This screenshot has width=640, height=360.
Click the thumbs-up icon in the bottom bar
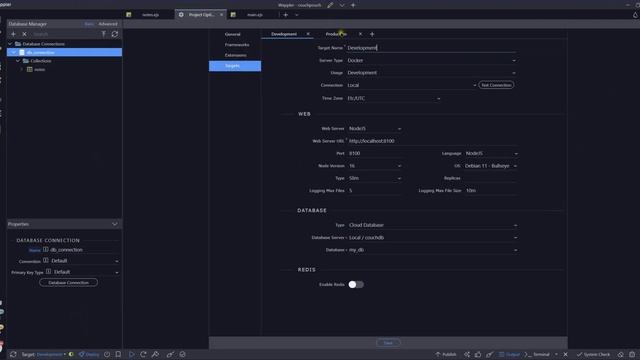[478, 354]
